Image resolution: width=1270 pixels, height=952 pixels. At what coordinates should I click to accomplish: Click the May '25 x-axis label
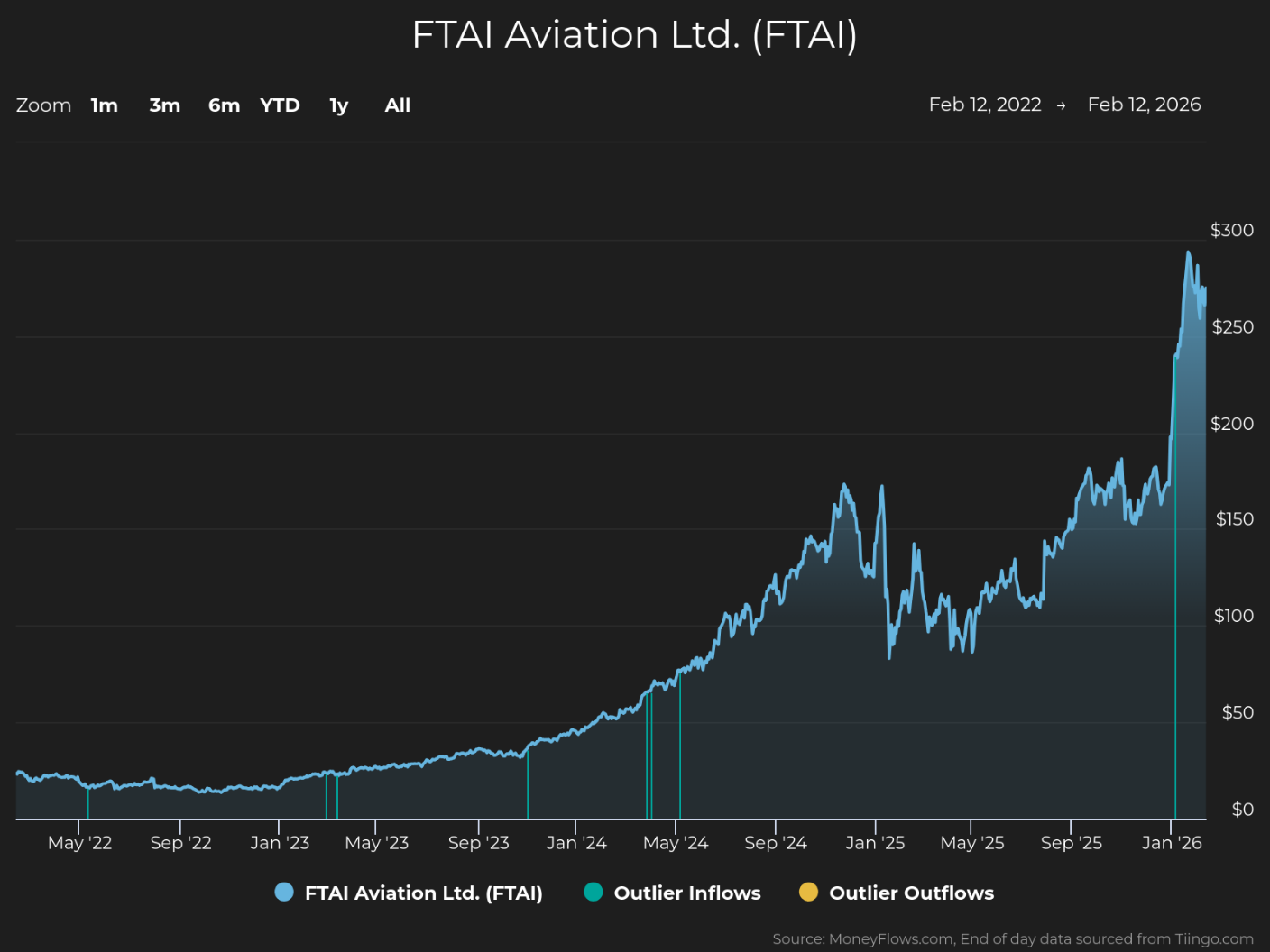(x=971, y=842)
